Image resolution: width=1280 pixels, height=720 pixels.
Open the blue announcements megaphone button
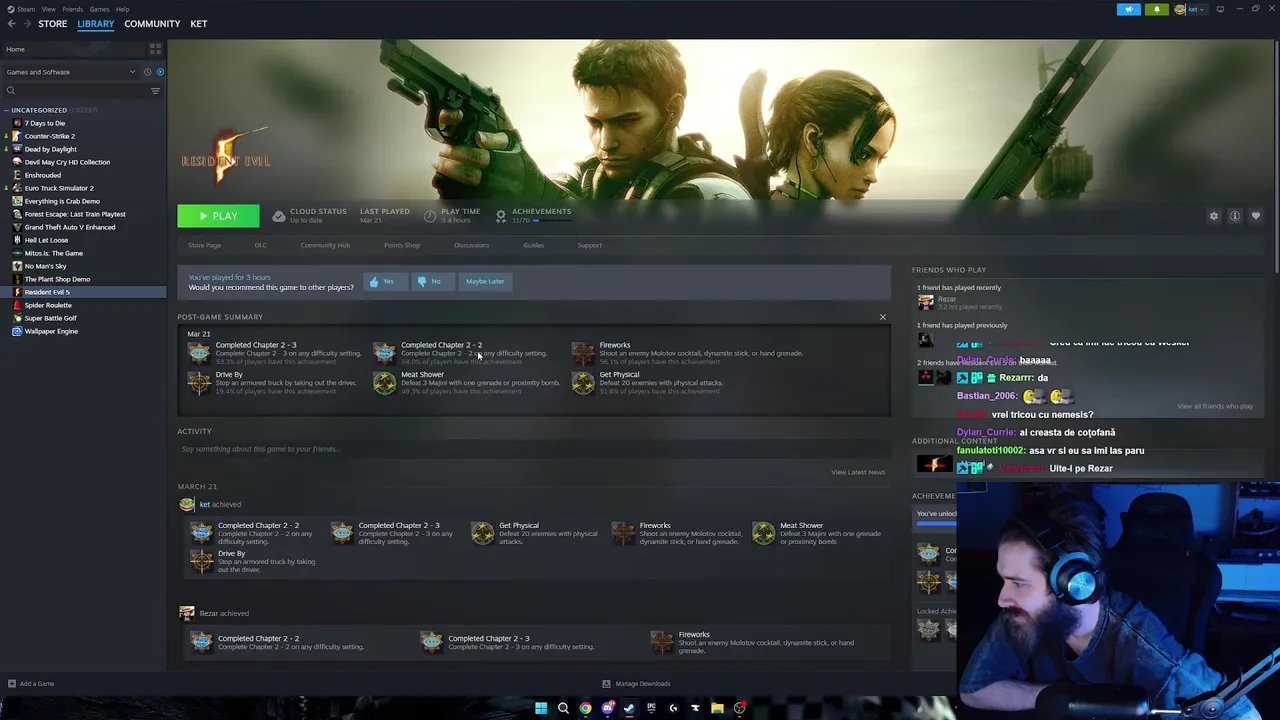pos(1128,9)
